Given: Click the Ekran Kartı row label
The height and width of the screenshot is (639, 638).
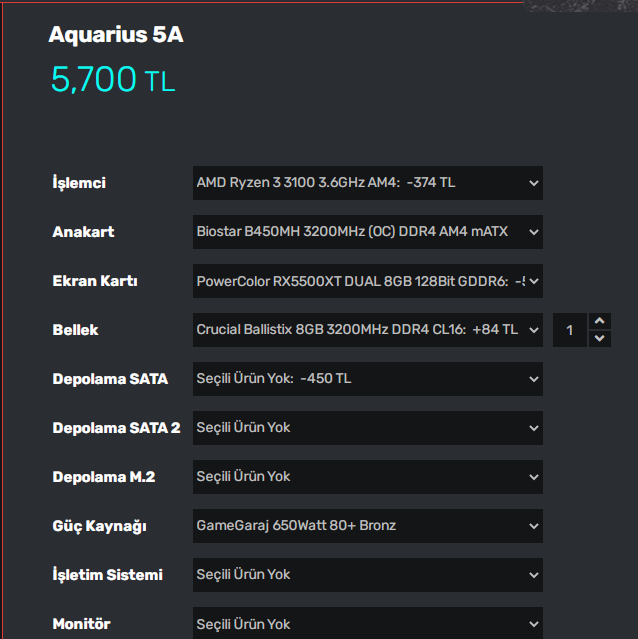Looking at the screenshot, I should tap(95, 281).
